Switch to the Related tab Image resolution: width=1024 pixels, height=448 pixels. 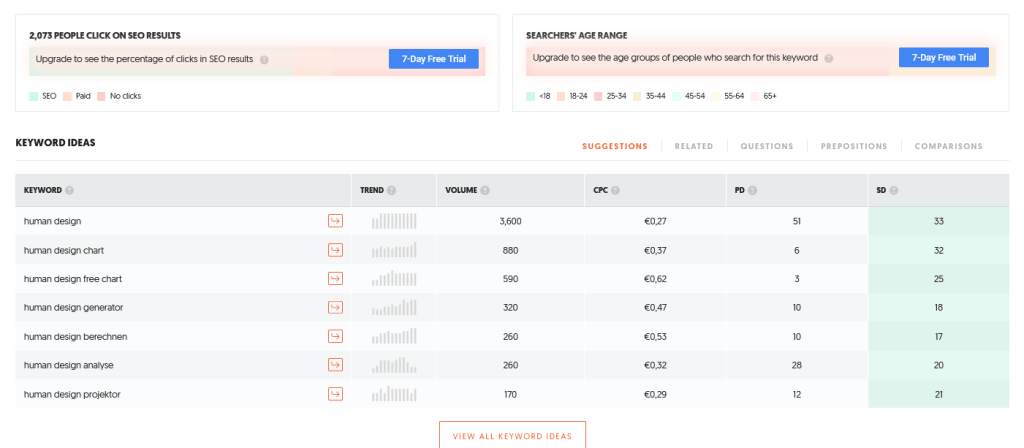pos(694,146)
